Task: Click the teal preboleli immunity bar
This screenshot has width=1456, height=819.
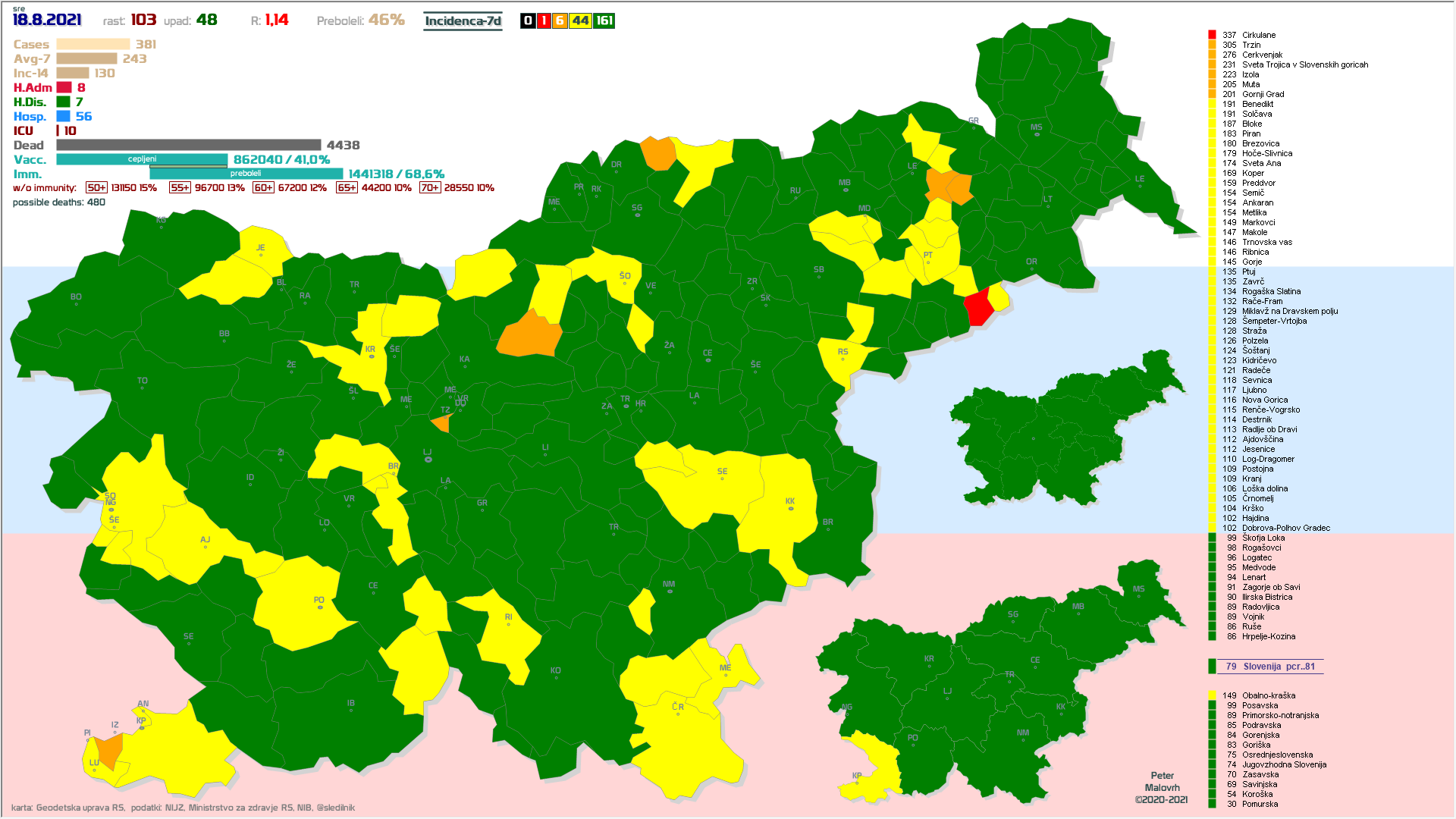Action: (246, 174)
